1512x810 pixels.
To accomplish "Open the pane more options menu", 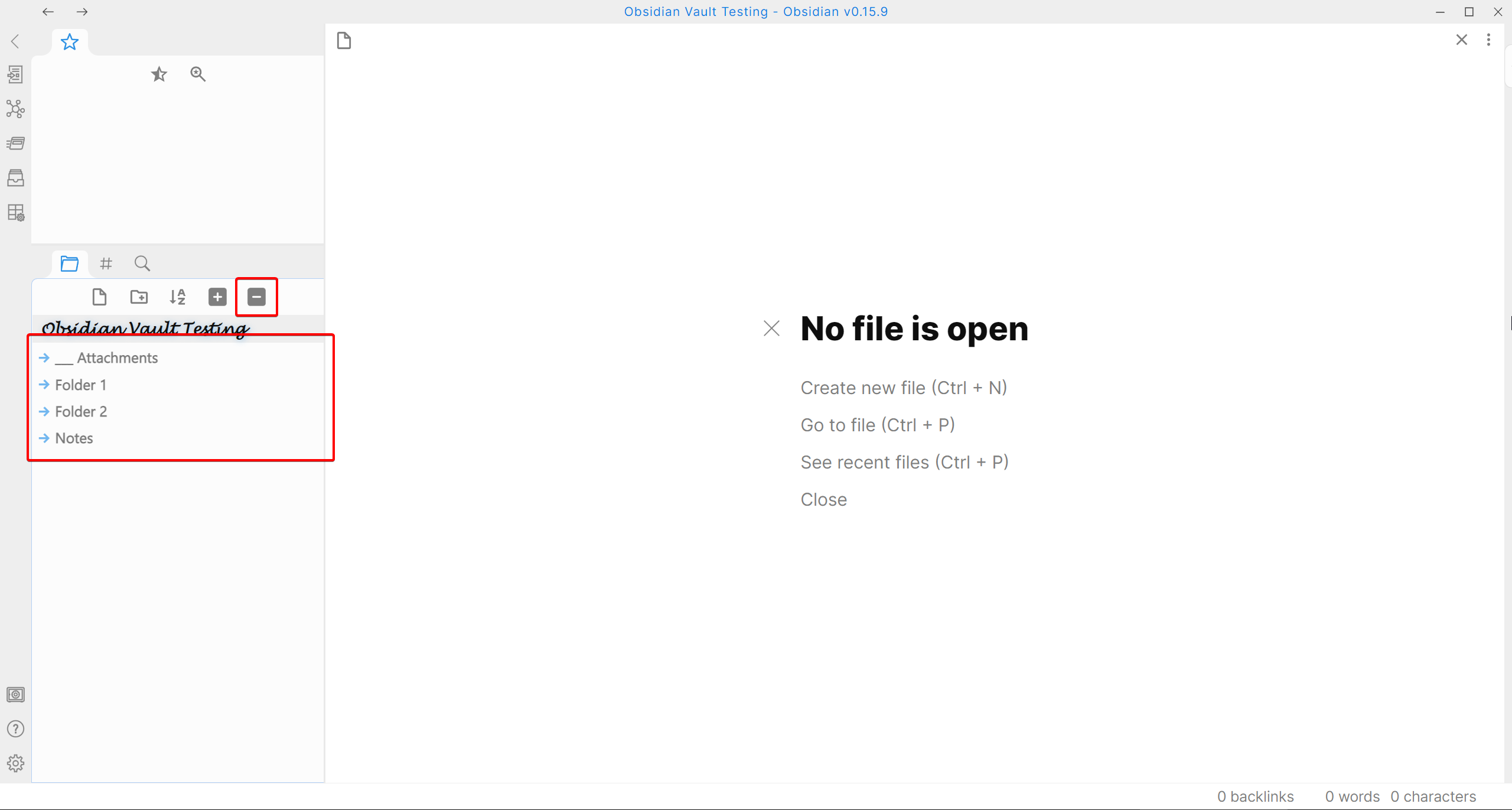I will pyautogui.click(x=1488, y=40).
